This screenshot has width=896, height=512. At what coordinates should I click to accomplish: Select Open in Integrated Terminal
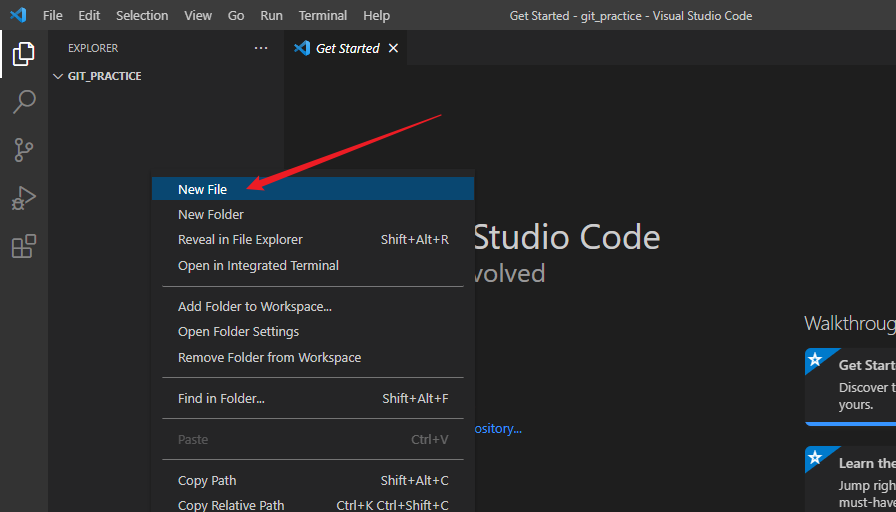[x=313, y=266]
